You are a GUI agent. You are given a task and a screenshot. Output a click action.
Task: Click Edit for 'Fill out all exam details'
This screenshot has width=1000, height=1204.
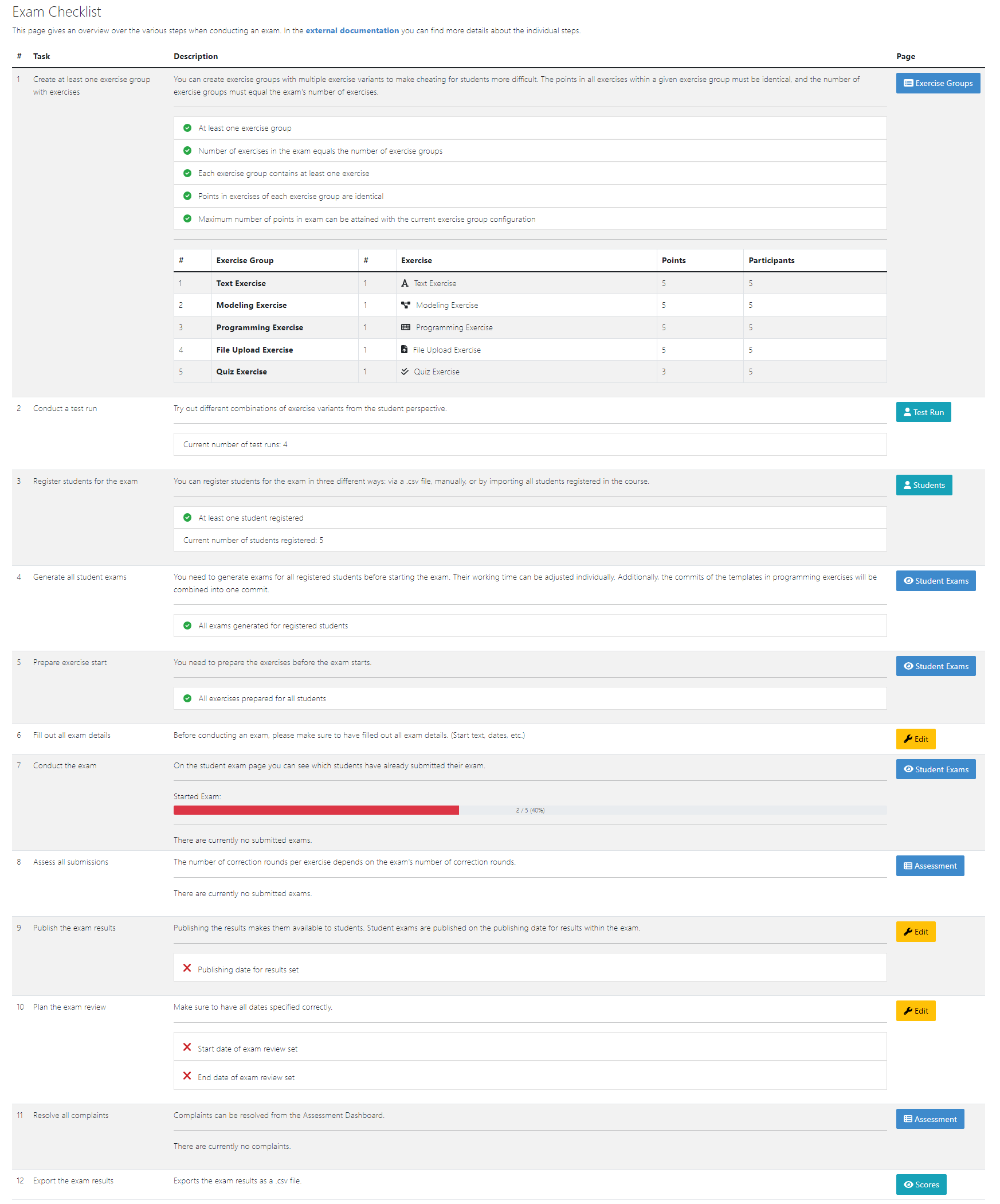[915, 739]
